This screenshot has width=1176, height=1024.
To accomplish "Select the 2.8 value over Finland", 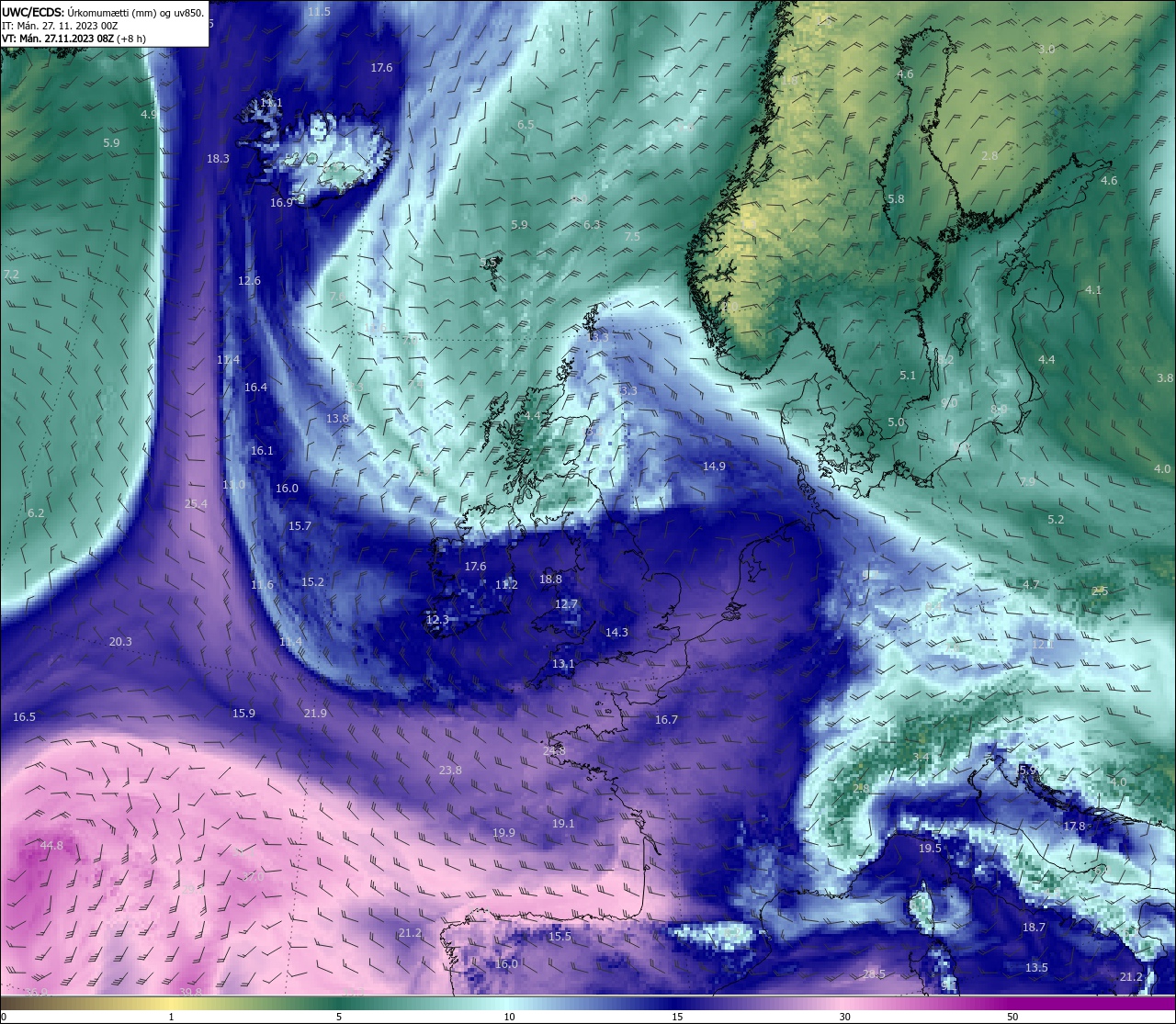I will coord(989,155).
